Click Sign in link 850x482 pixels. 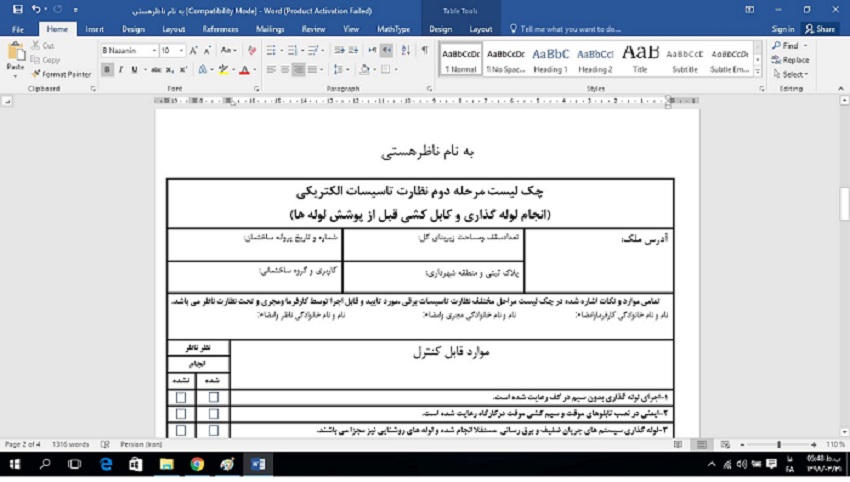click(x=783, y=29)
